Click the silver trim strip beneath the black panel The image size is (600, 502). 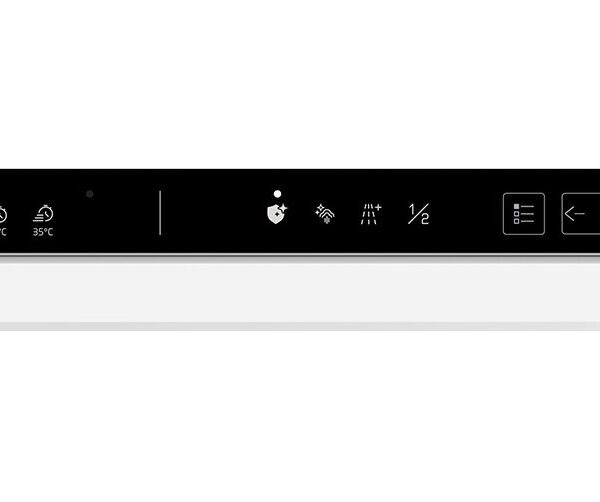[x=300, y=256]
